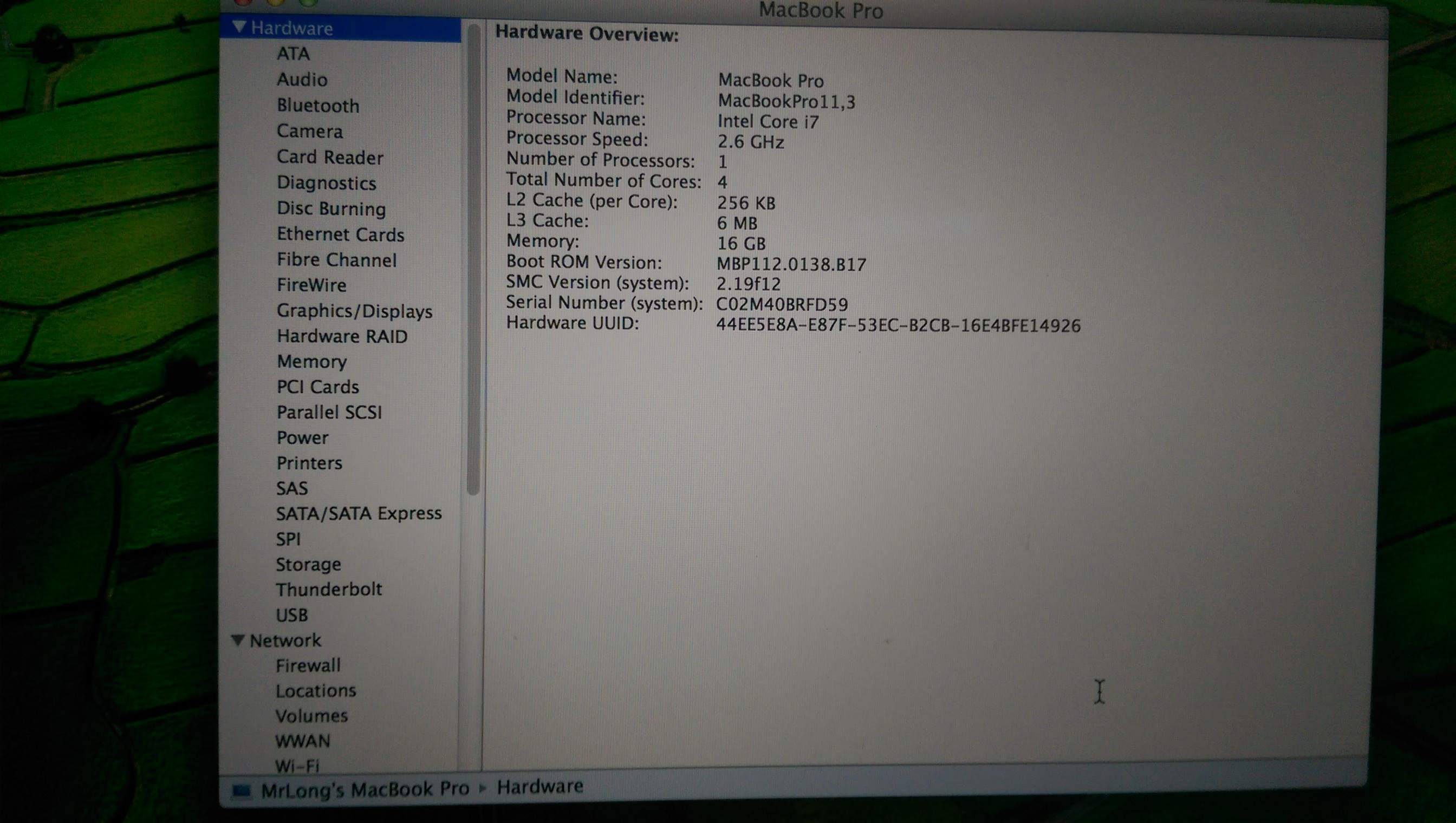Select Hardware RAID in the sidebar
This screenshot has width=1456, height=823.
(342, 336)
